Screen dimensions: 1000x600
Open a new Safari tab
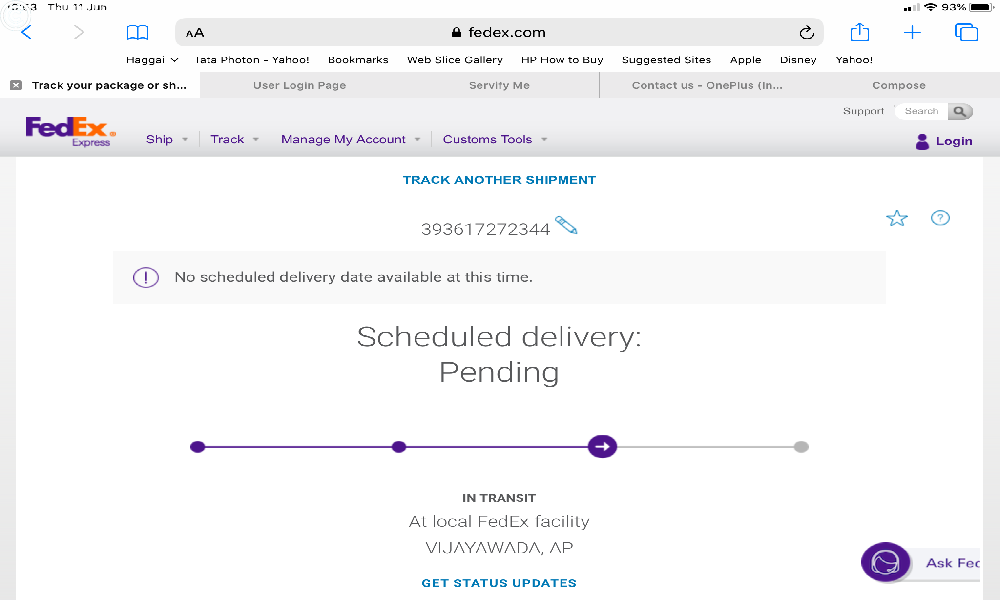pos(912,33)
